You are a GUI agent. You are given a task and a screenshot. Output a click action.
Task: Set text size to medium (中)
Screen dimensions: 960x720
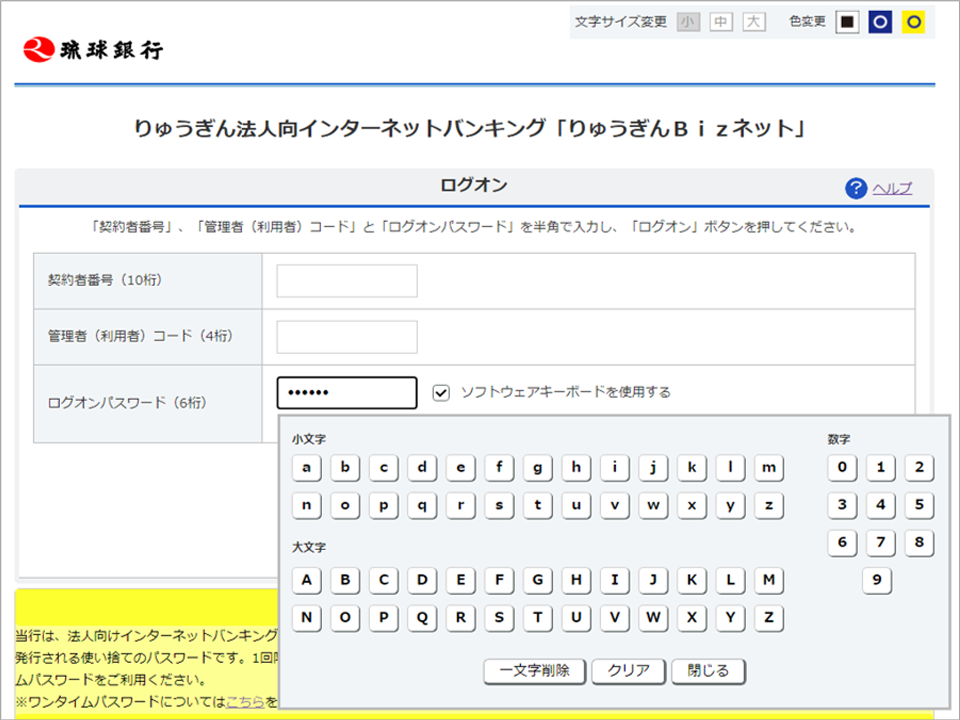[x=721, y=22]
